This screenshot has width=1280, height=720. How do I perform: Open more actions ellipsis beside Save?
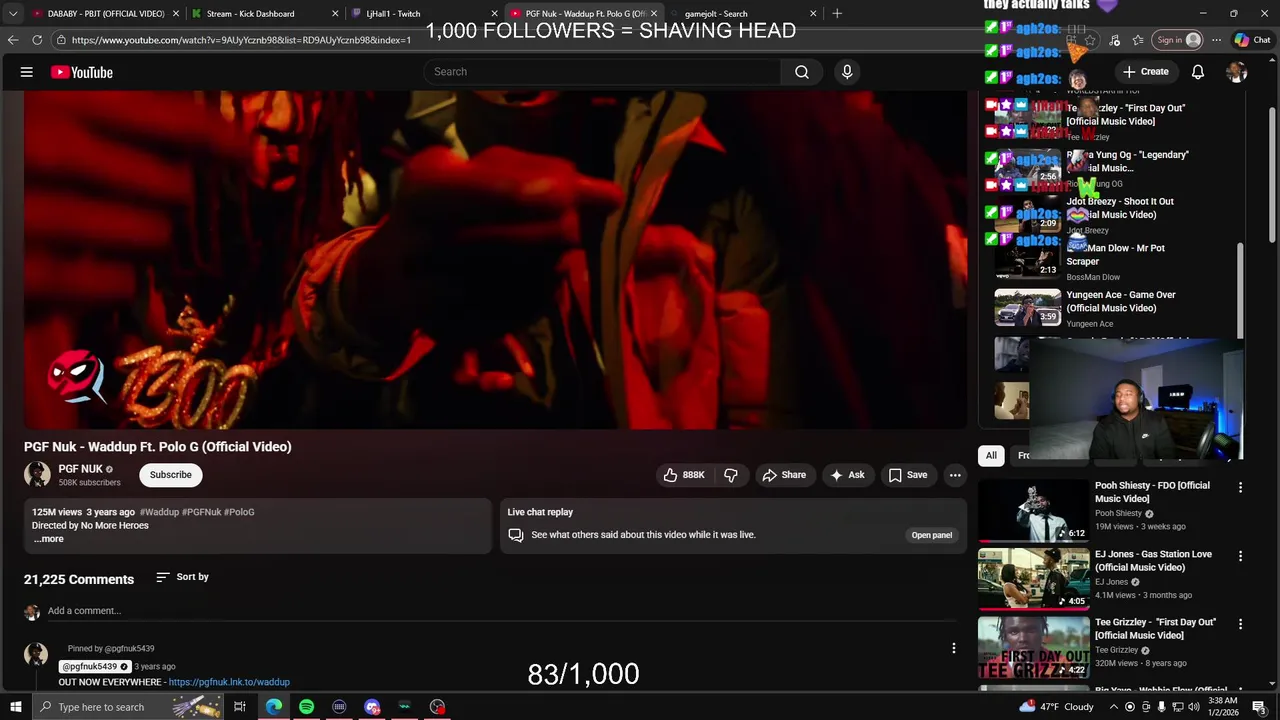(955, 475)
